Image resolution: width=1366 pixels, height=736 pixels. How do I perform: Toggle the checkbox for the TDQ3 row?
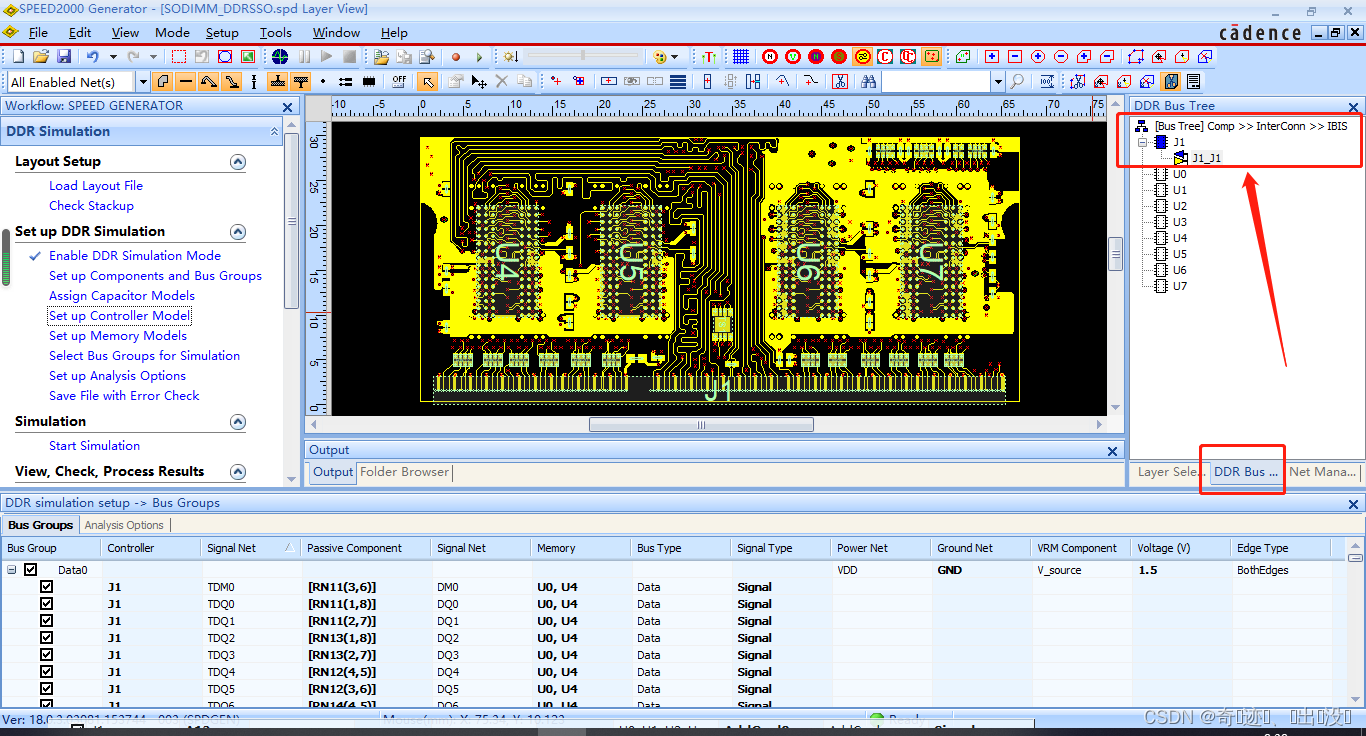[46, 655]
